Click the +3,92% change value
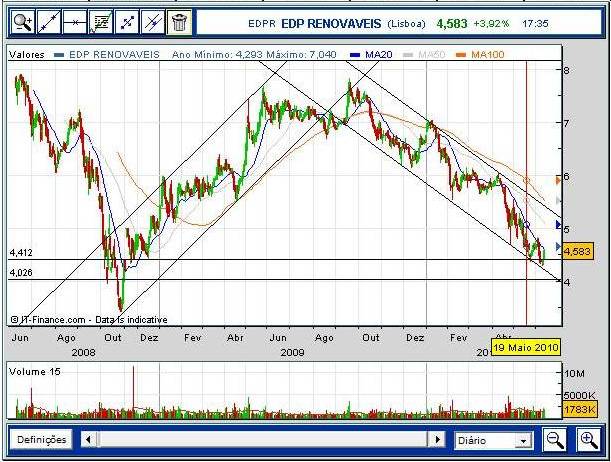Image resolution: width=611 pixels, height=462 pixels. click(x=491, y=23)
